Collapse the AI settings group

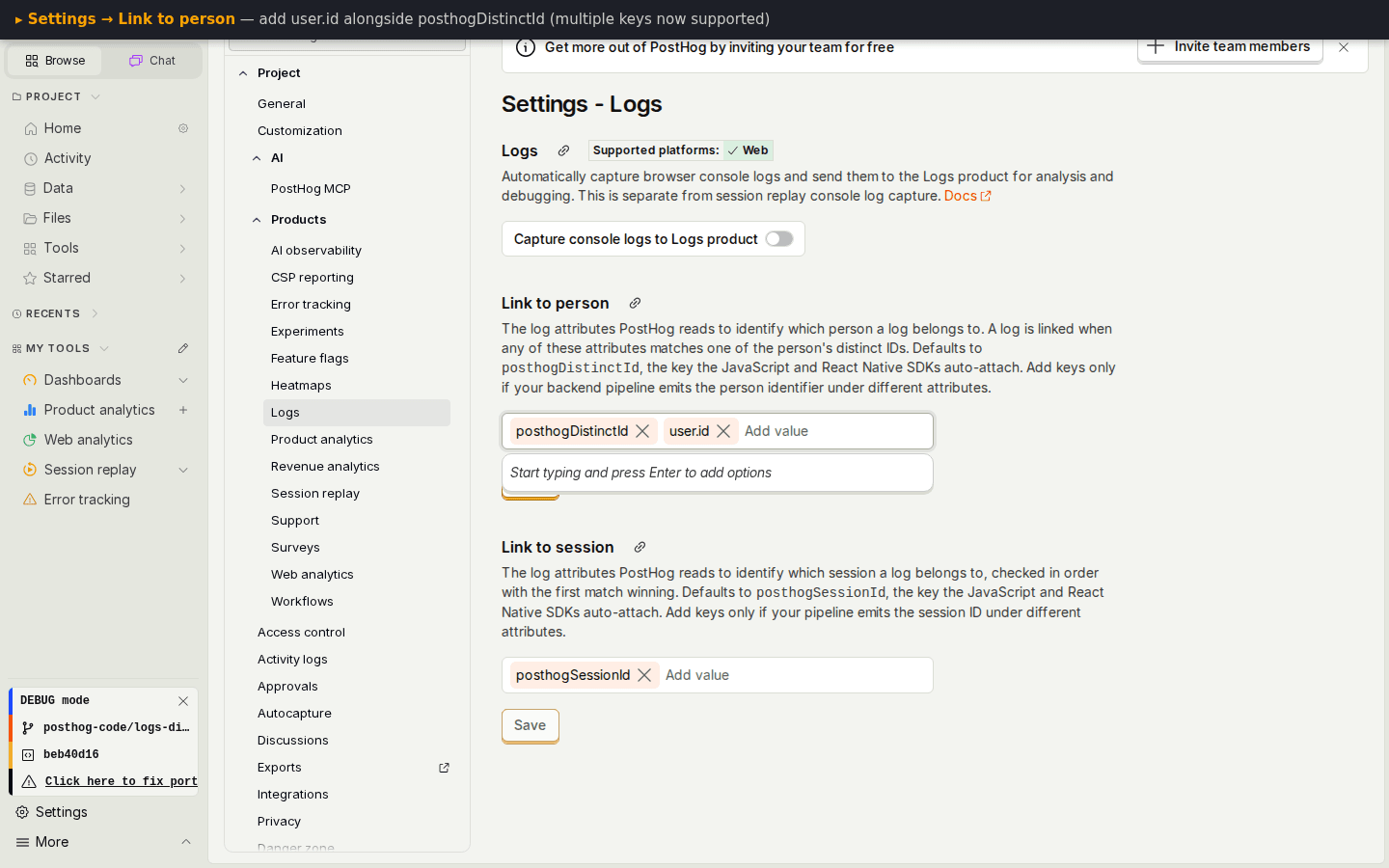click(257, 158)
